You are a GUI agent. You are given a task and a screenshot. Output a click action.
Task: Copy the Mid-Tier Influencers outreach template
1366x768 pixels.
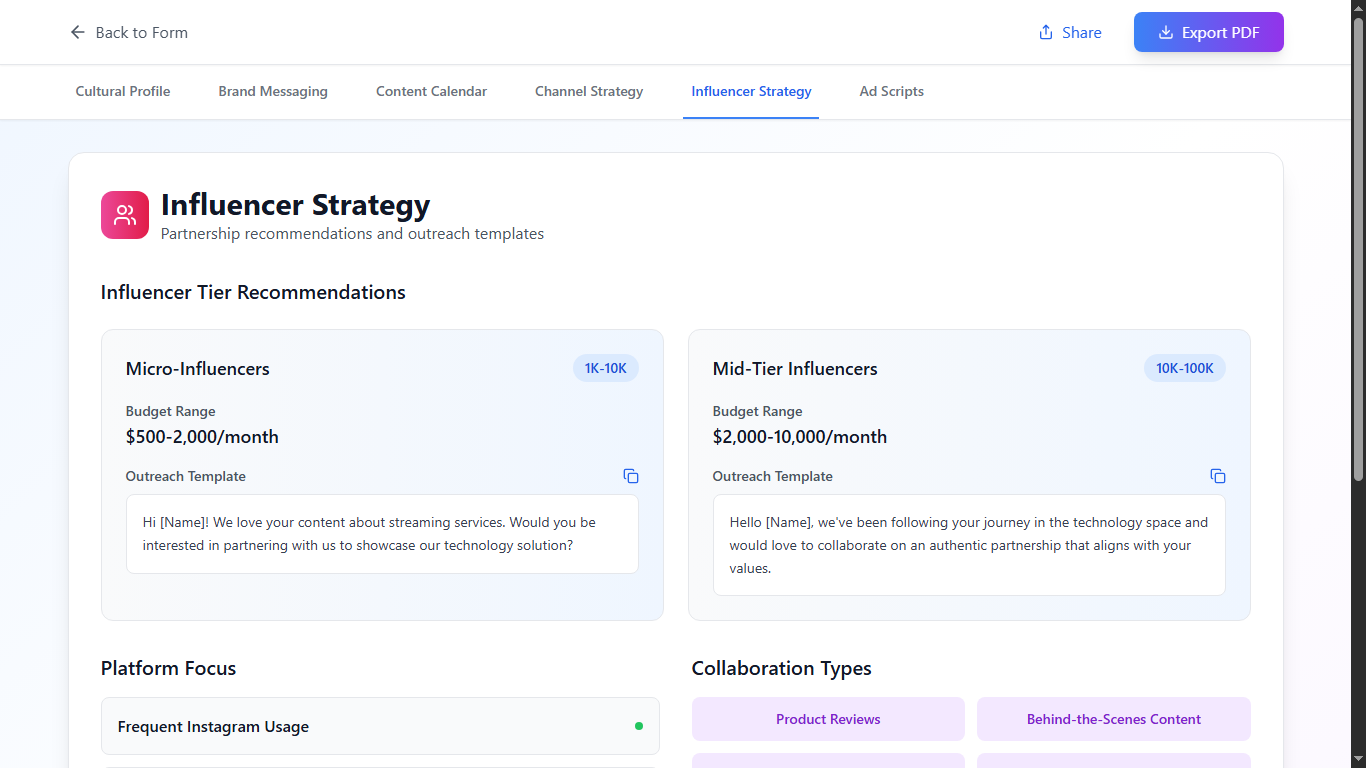pyautogui.click(x=1218, y=476)
